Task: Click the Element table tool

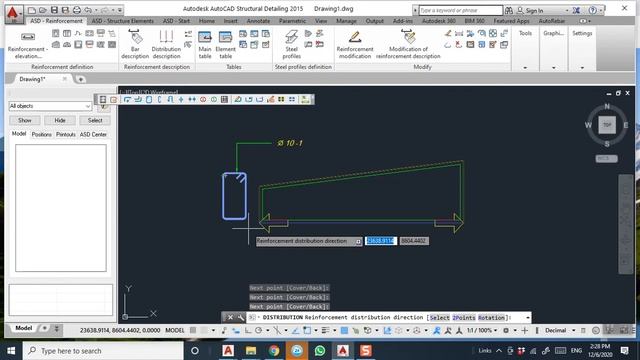Action: [225, 44]
